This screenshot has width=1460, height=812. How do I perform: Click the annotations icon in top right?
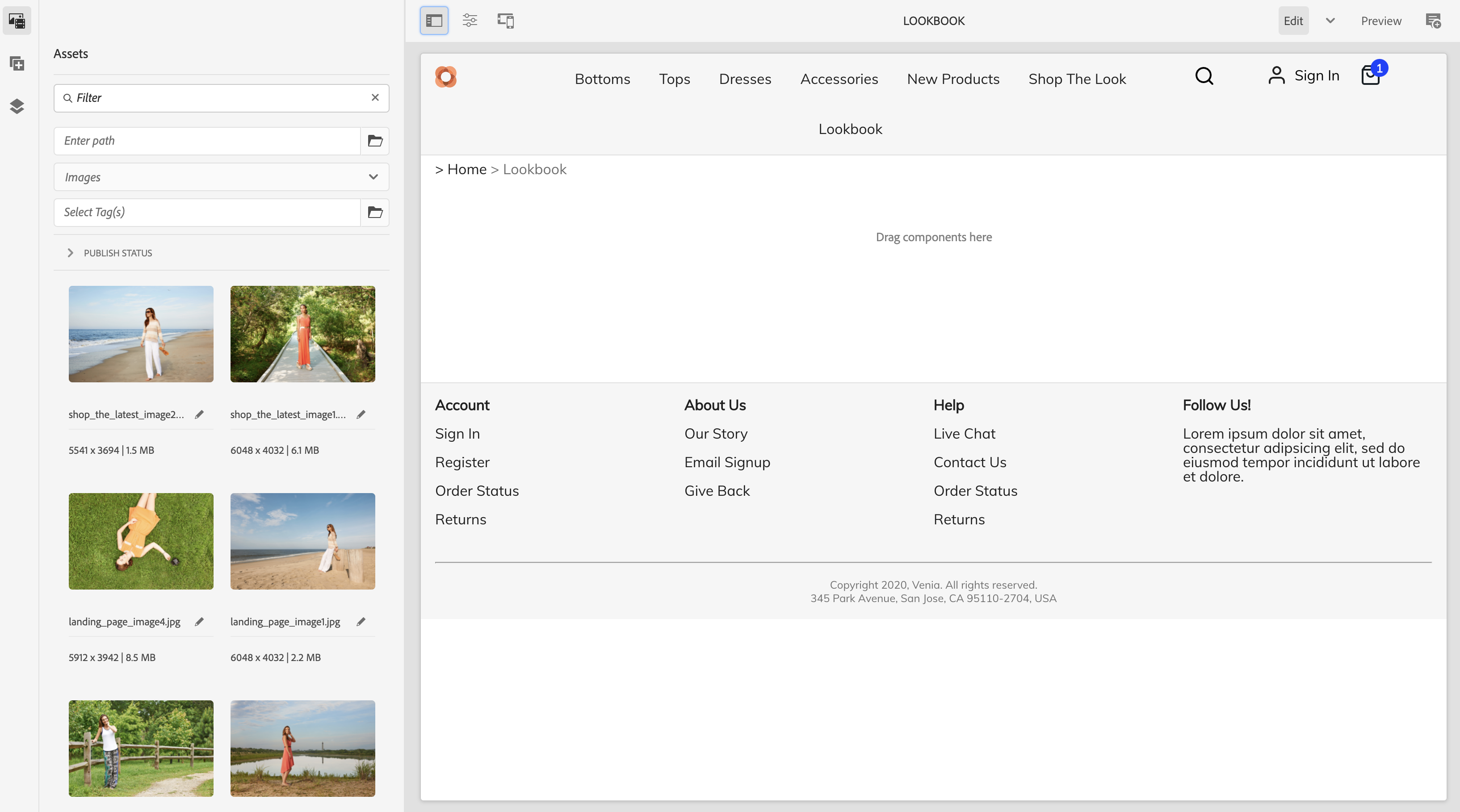point(1433,21)
